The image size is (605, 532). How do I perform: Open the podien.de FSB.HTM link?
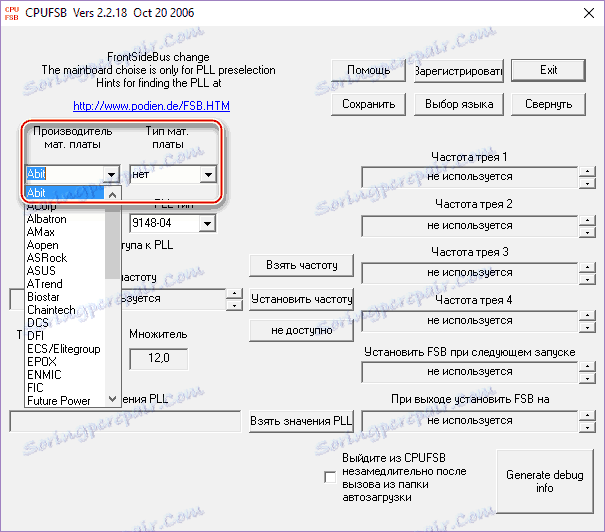click(x=151, y=106)
